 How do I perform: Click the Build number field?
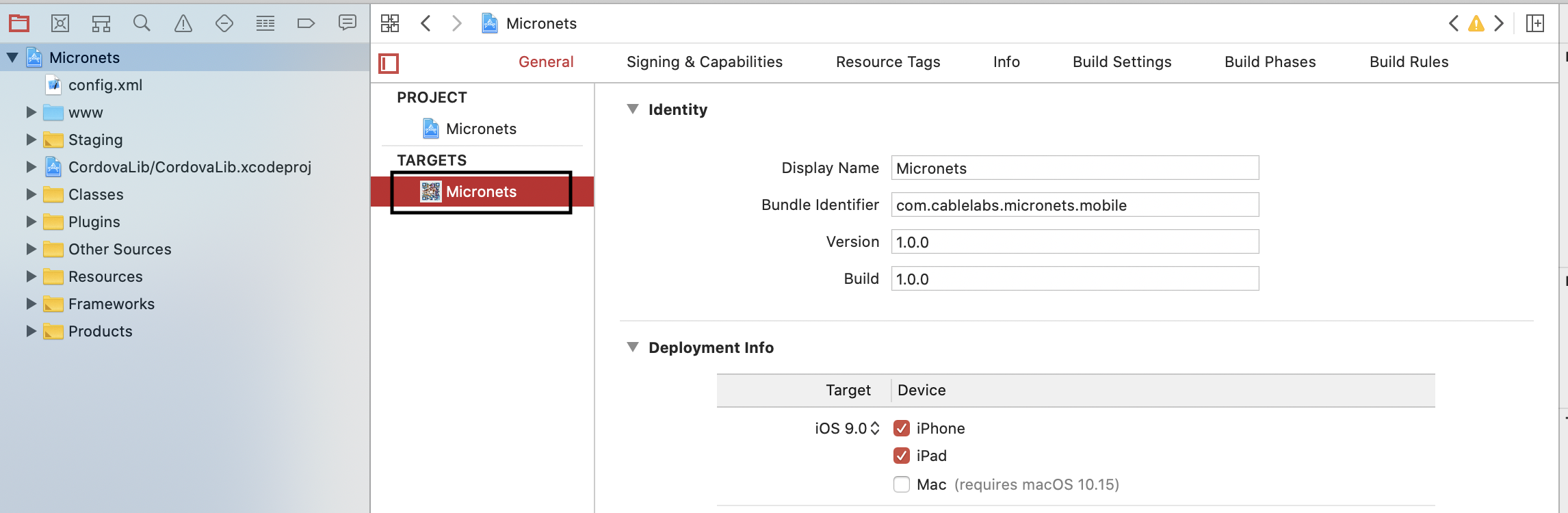coord(1075,279)
